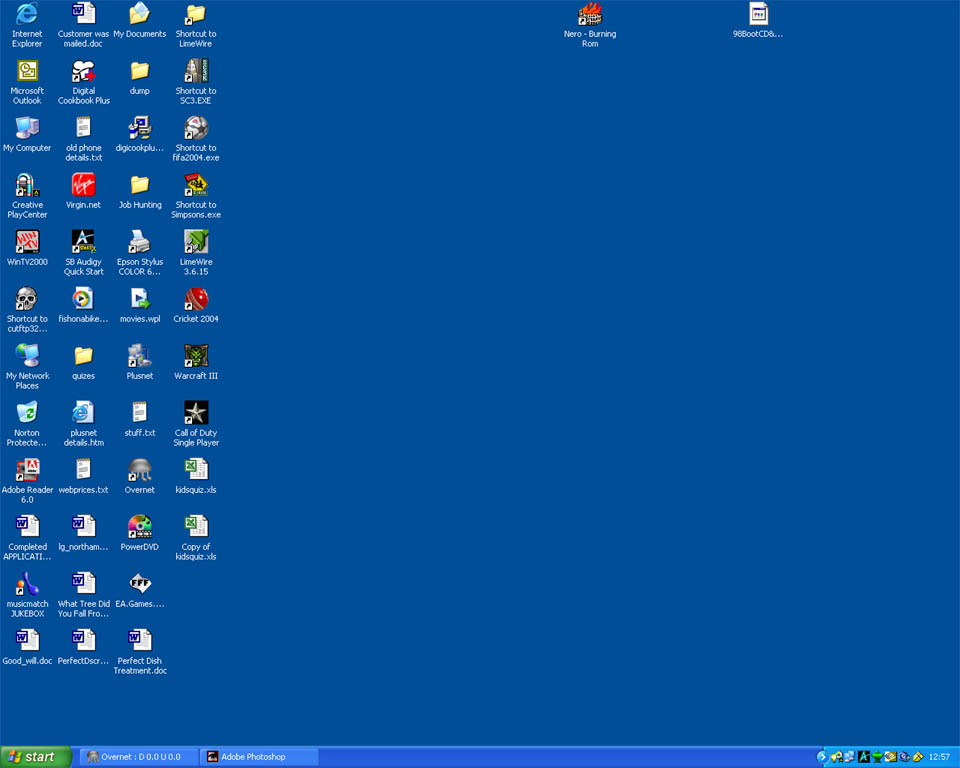
Task: Click the Warcraft III desktop icon
Action: (196, 356)
